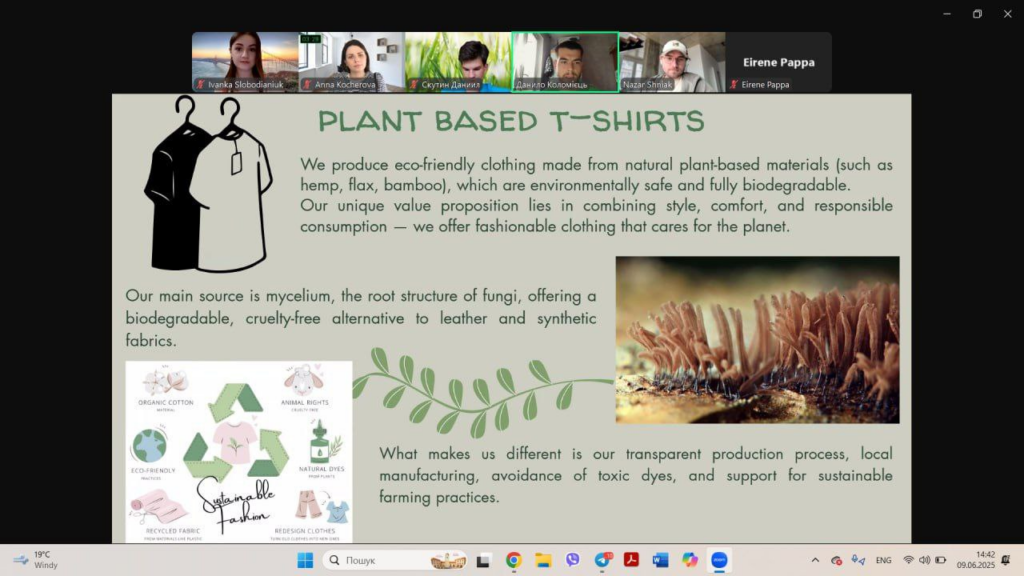Expand the hidden system tray icons
The height and width of the screenshot is (576, 1024).
815,560
